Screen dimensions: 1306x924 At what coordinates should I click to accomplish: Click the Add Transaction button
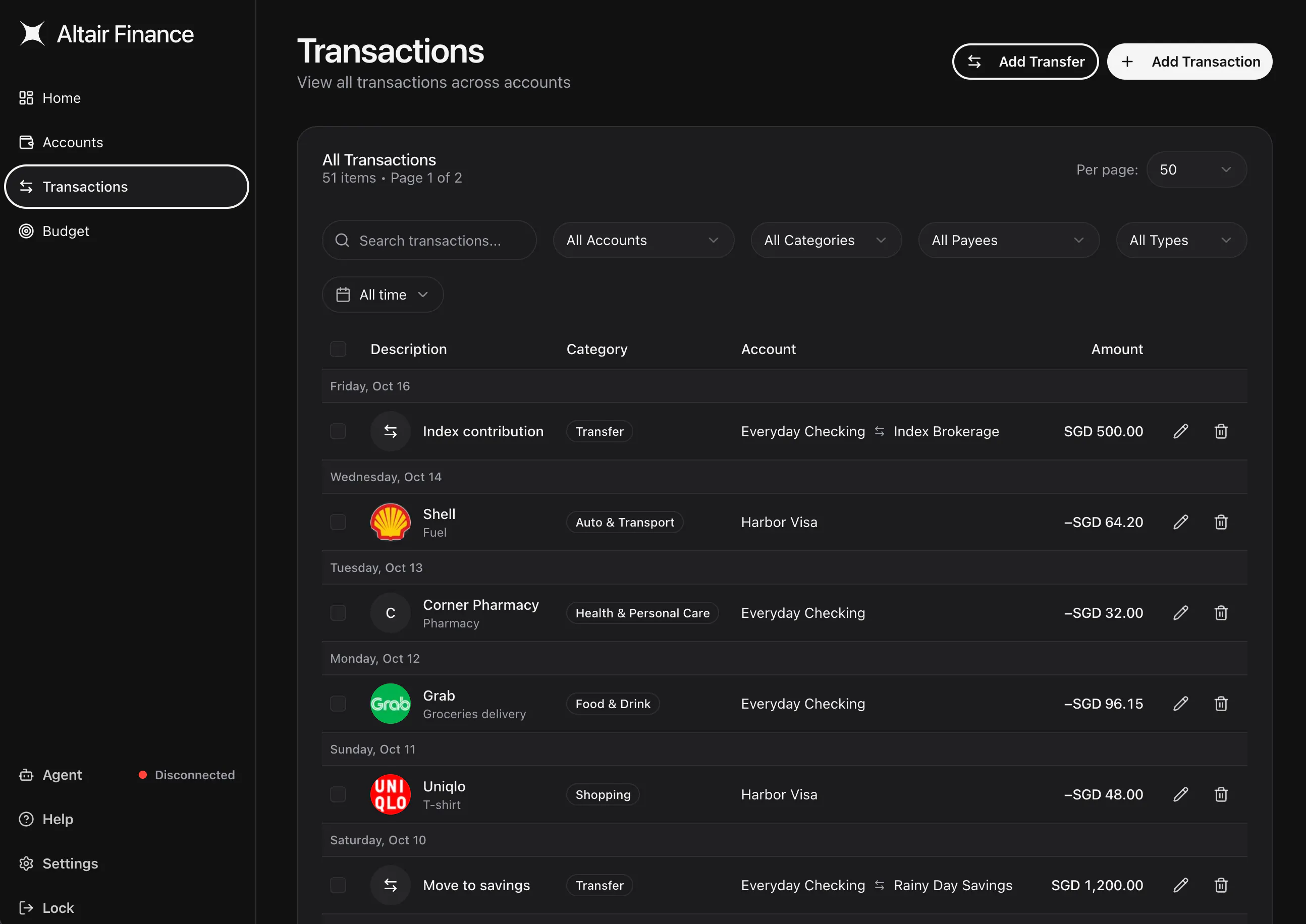point(1189,62)
